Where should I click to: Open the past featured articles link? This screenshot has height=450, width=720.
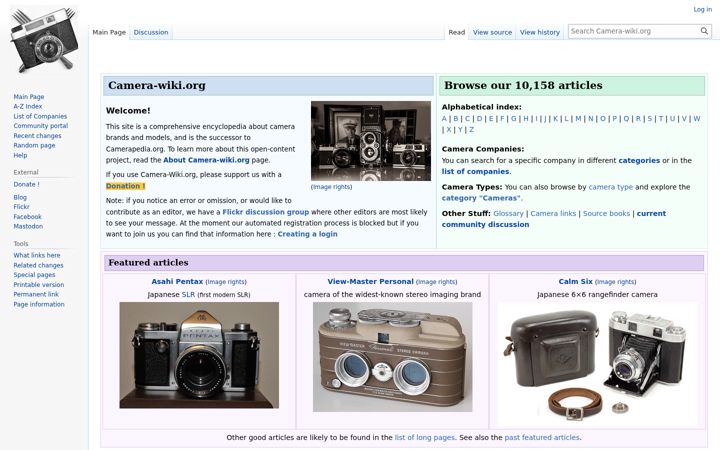pos(542,438)
